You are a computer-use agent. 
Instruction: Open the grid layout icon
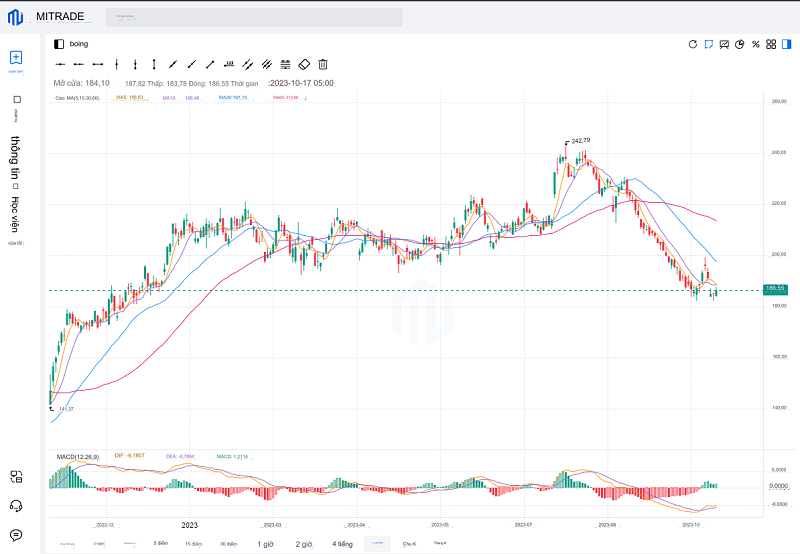click(771, 44)
